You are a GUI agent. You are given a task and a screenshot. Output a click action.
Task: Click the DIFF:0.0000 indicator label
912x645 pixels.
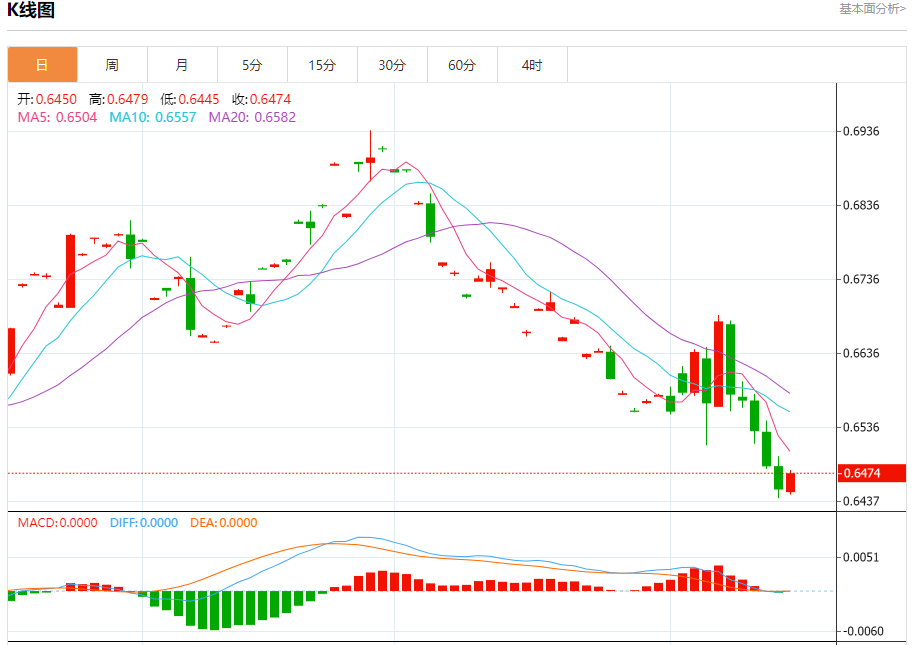[144, 523]
